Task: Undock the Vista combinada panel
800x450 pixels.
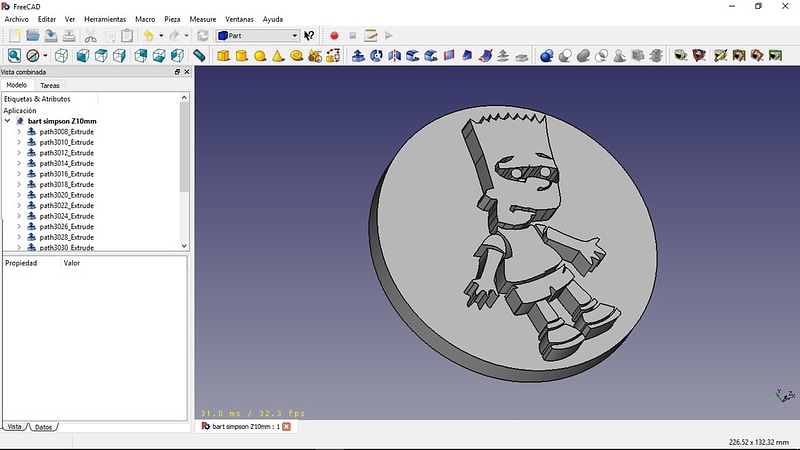Action: click(x=177, y=72)
